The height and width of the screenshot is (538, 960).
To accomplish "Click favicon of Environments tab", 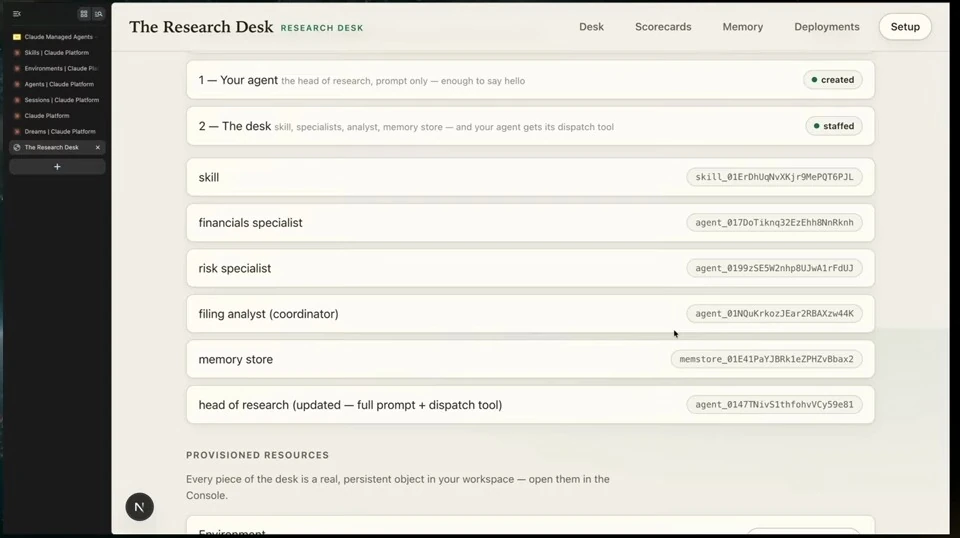I will point(17,69).
